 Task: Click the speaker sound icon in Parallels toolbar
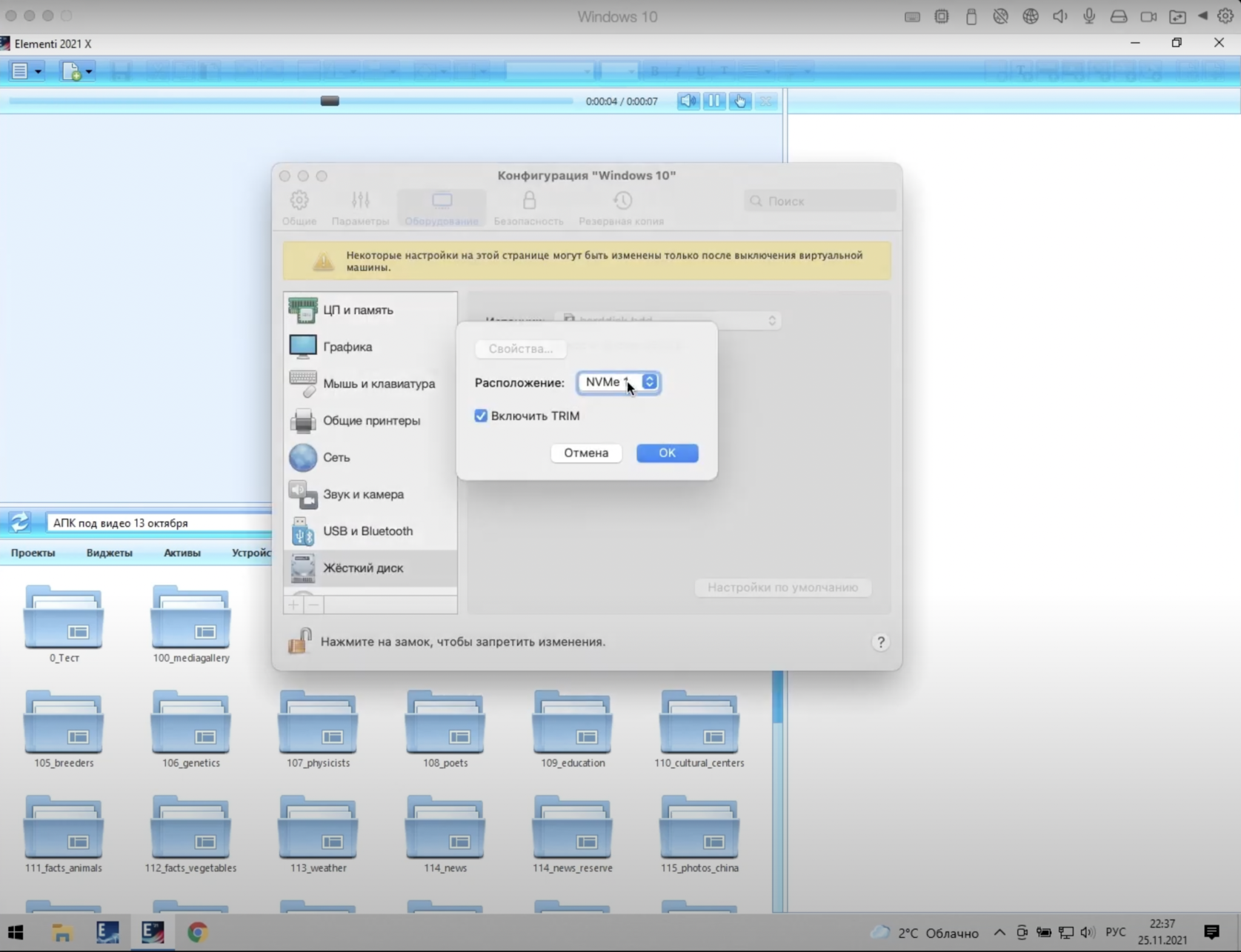point(1060,16)
